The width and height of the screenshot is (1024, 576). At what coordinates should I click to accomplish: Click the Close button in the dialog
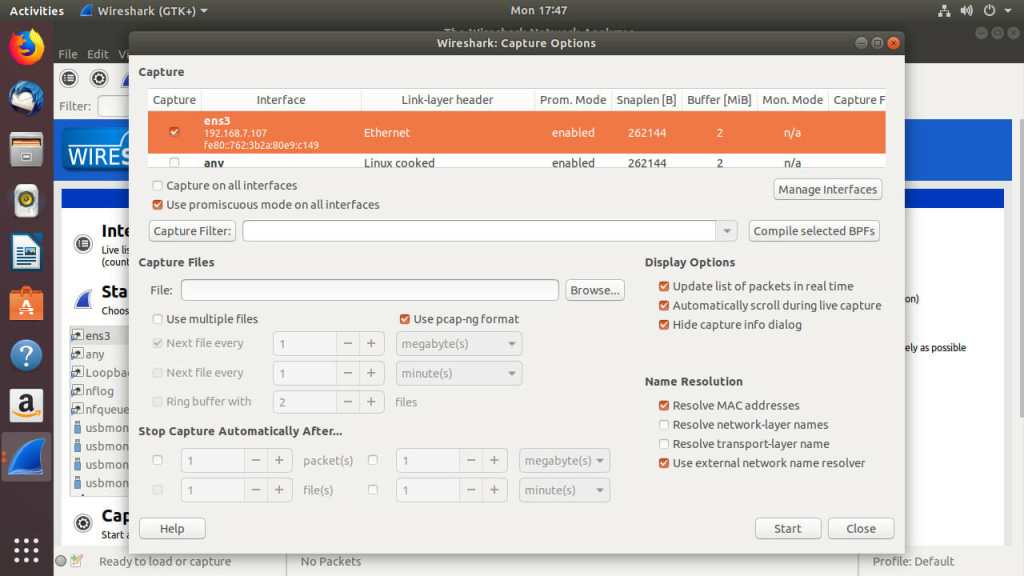click(x=861, y=528)
